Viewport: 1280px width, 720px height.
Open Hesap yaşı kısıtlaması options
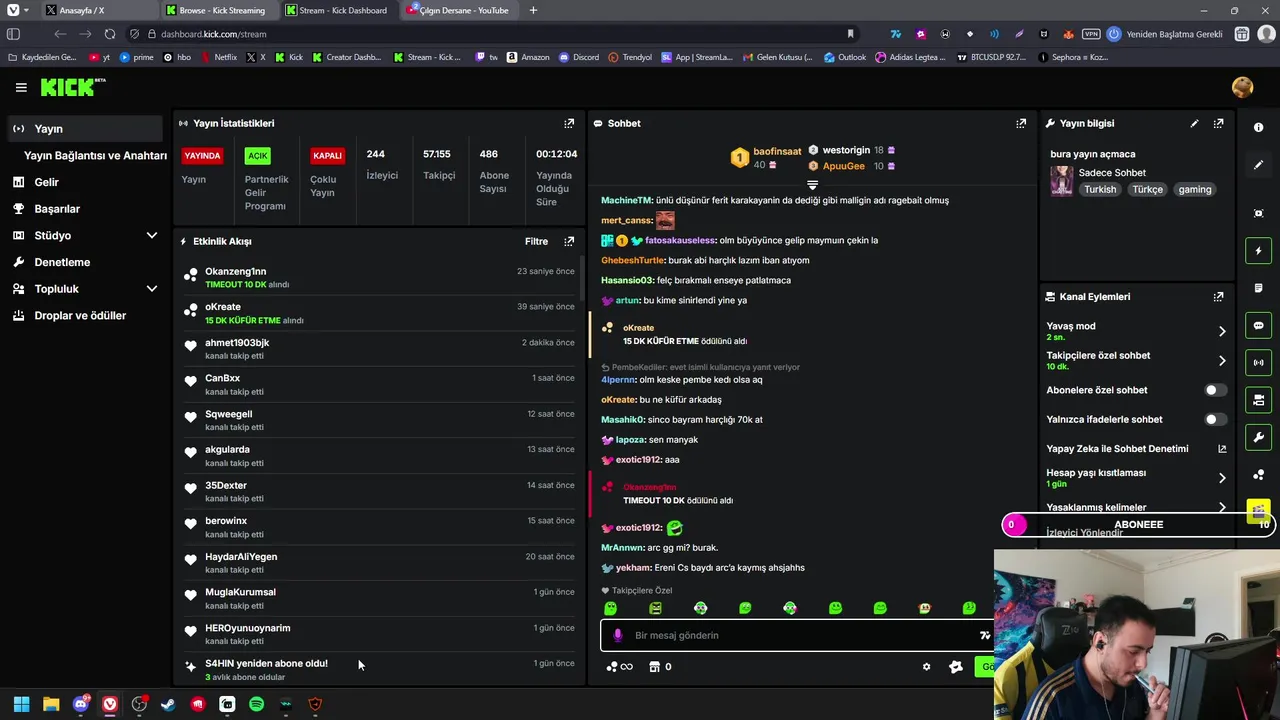coord(1135,478)
